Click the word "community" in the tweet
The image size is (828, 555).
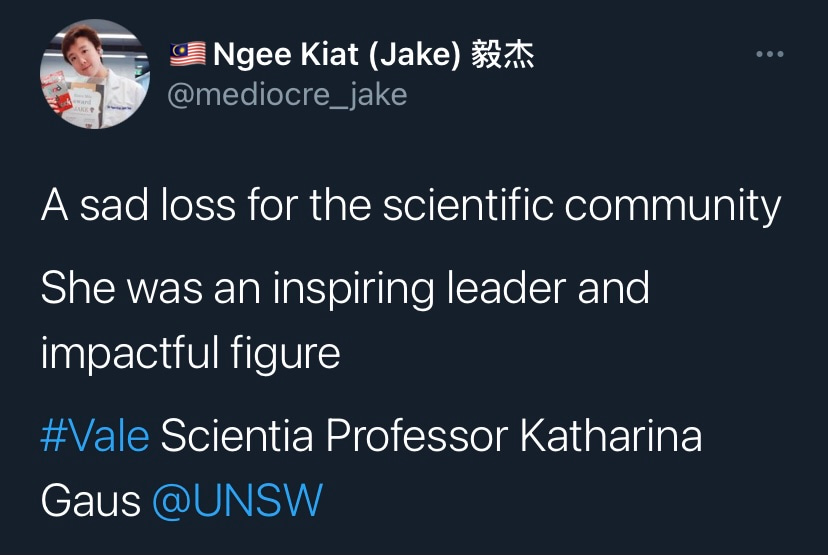tap(672, 207)
